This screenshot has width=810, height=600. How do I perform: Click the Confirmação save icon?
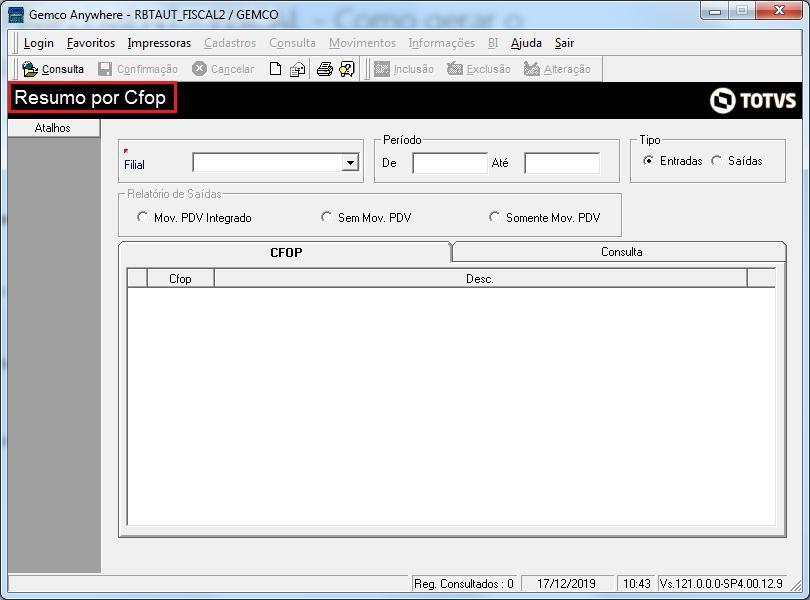105,69
